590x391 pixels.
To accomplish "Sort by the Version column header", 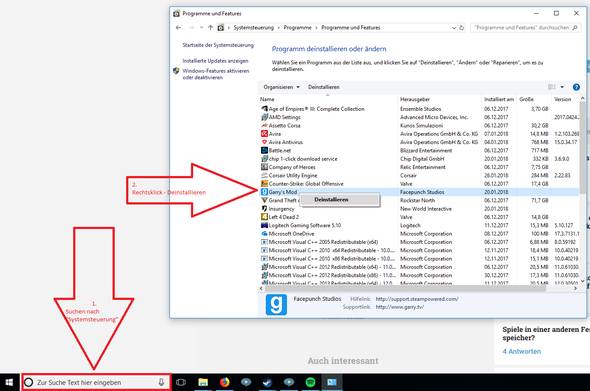I will tap(566, 99).
